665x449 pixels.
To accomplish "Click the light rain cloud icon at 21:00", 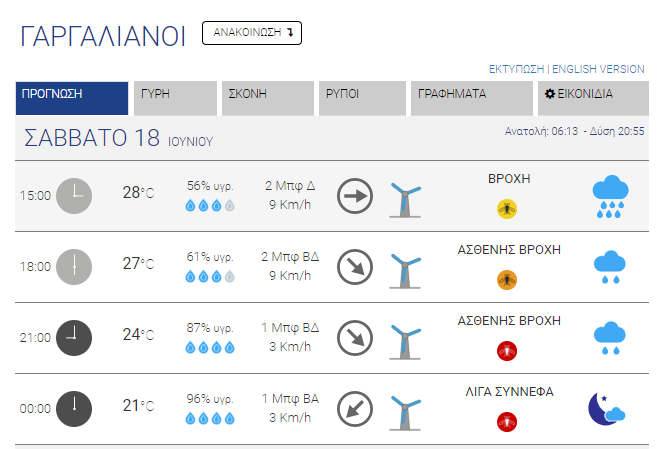I will point(610,338).
